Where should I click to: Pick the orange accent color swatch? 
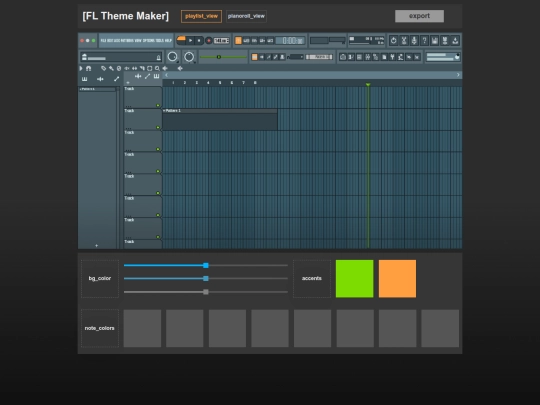click(397, 279)
